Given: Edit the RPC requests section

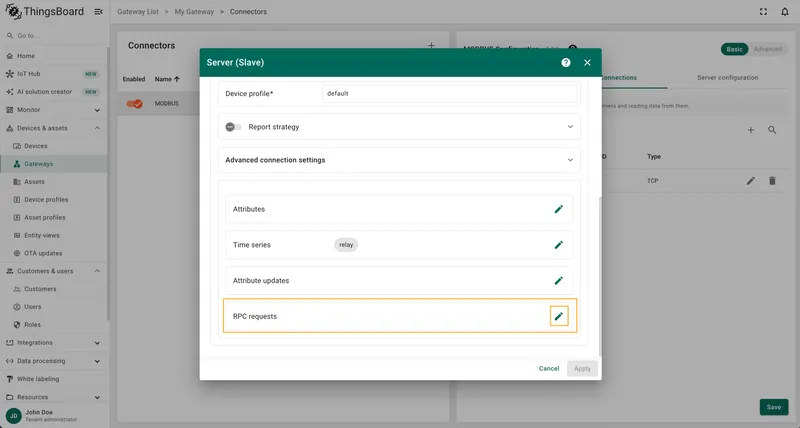Looking at the screenshot, I should coord(559,316).
